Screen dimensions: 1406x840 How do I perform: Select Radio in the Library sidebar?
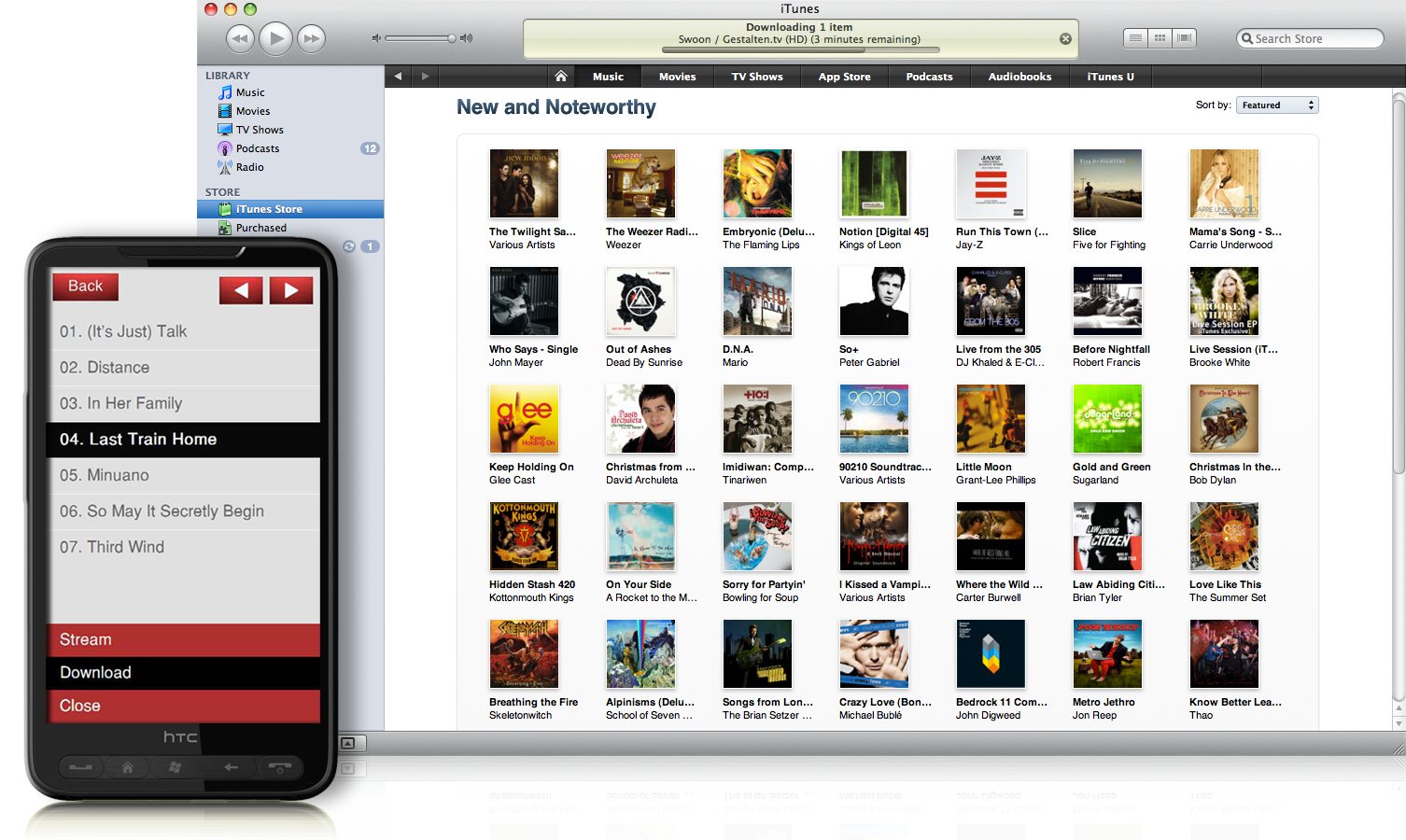click(x=290, y=167)
